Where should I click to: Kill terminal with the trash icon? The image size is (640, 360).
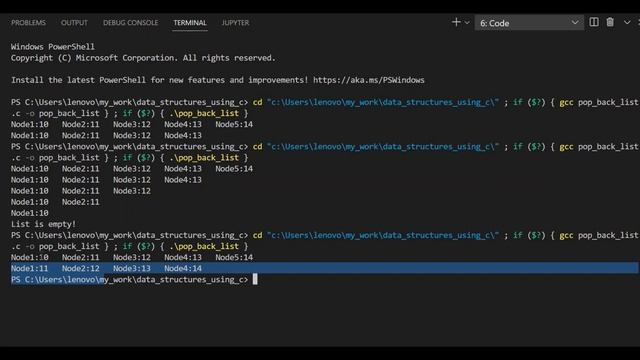click(x=610, y=22)
